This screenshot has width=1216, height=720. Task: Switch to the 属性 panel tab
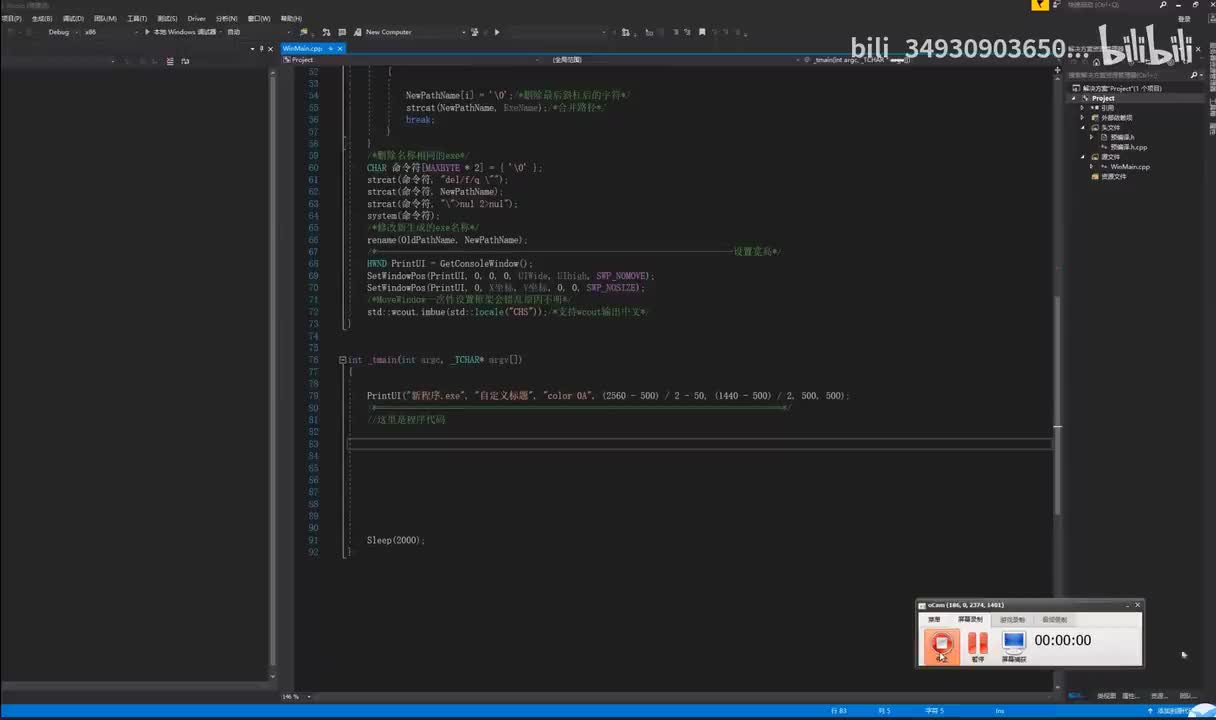tap(1130, 696)
